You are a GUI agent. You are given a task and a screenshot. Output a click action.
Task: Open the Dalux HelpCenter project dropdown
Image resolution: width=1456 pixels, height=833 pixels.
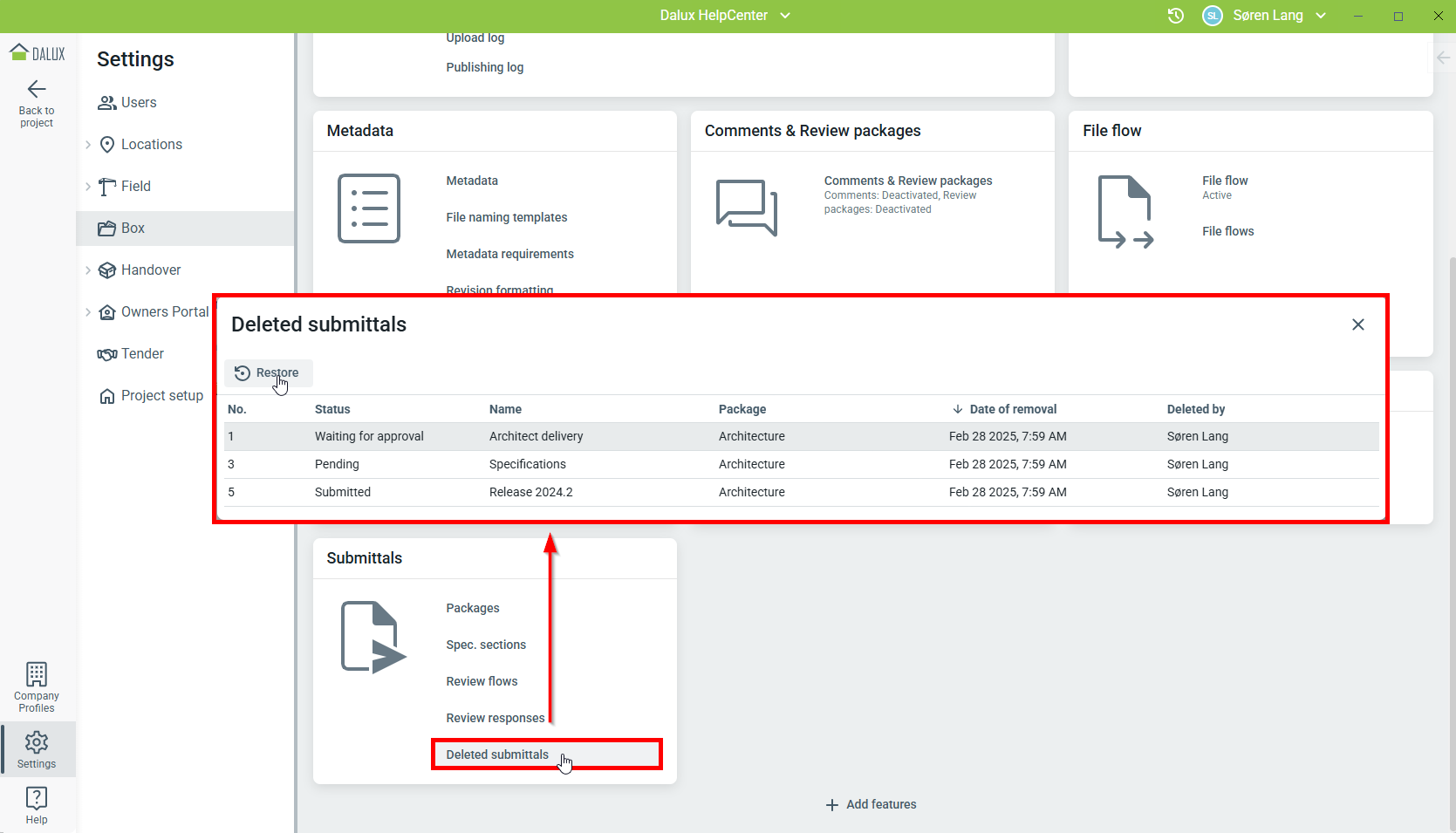724,16
